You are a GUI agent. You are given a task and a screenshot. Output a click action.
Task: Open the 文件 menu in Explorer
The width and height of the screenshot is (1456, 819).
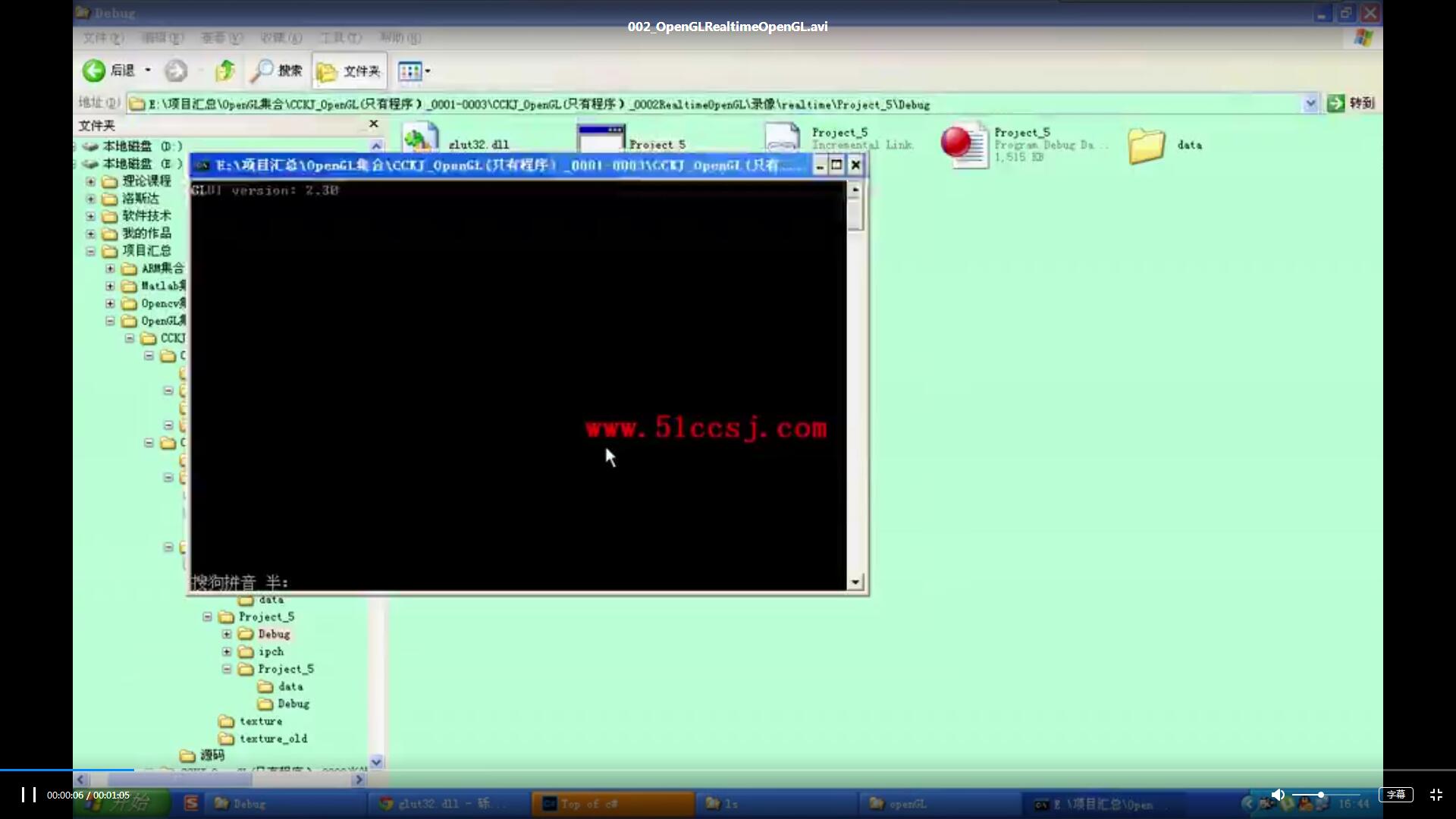(102, 37)
